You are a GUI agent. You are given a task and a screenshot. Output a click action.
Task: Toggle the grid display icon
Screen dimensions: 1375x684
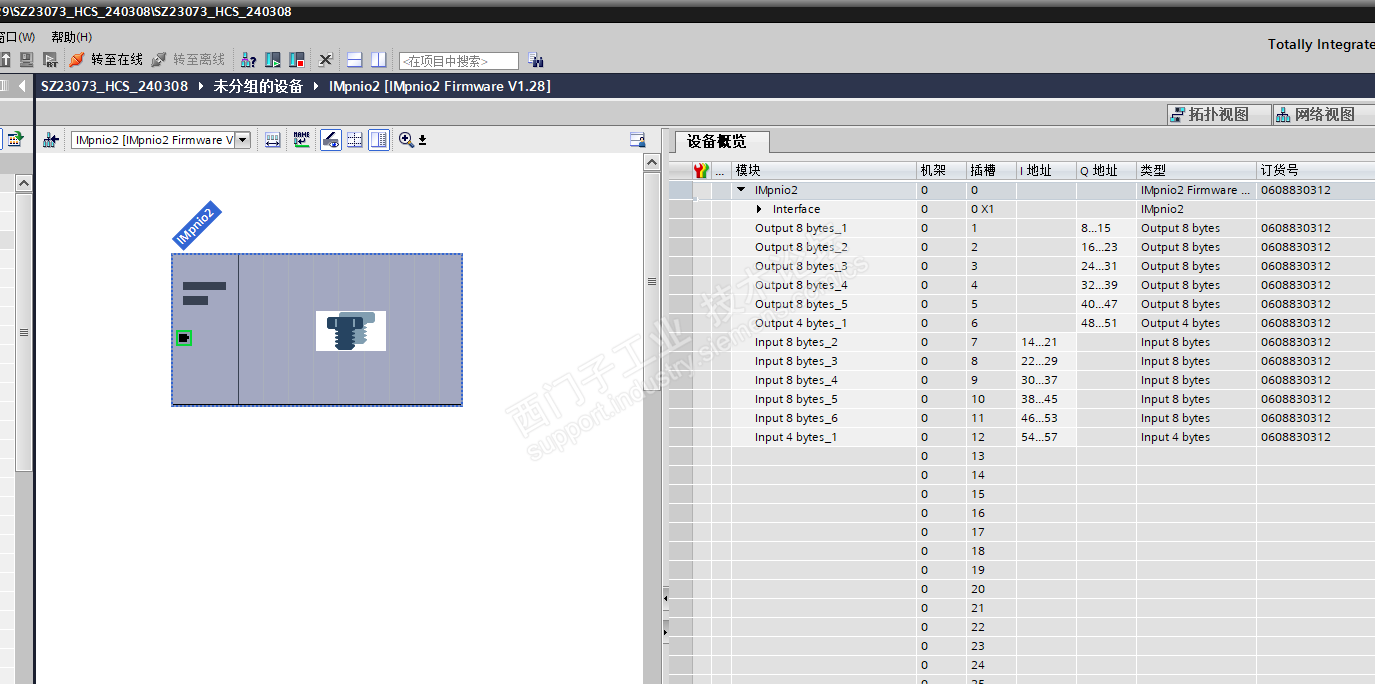tap(354, 140)
